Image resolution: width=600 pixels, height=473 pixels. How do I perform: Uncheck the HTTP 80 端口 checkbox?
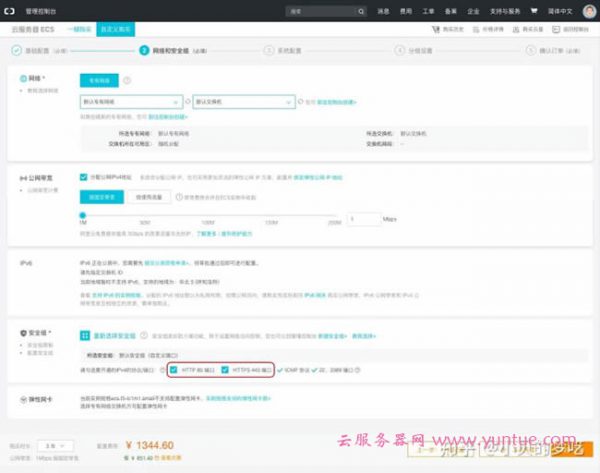[x=173, y=368]
